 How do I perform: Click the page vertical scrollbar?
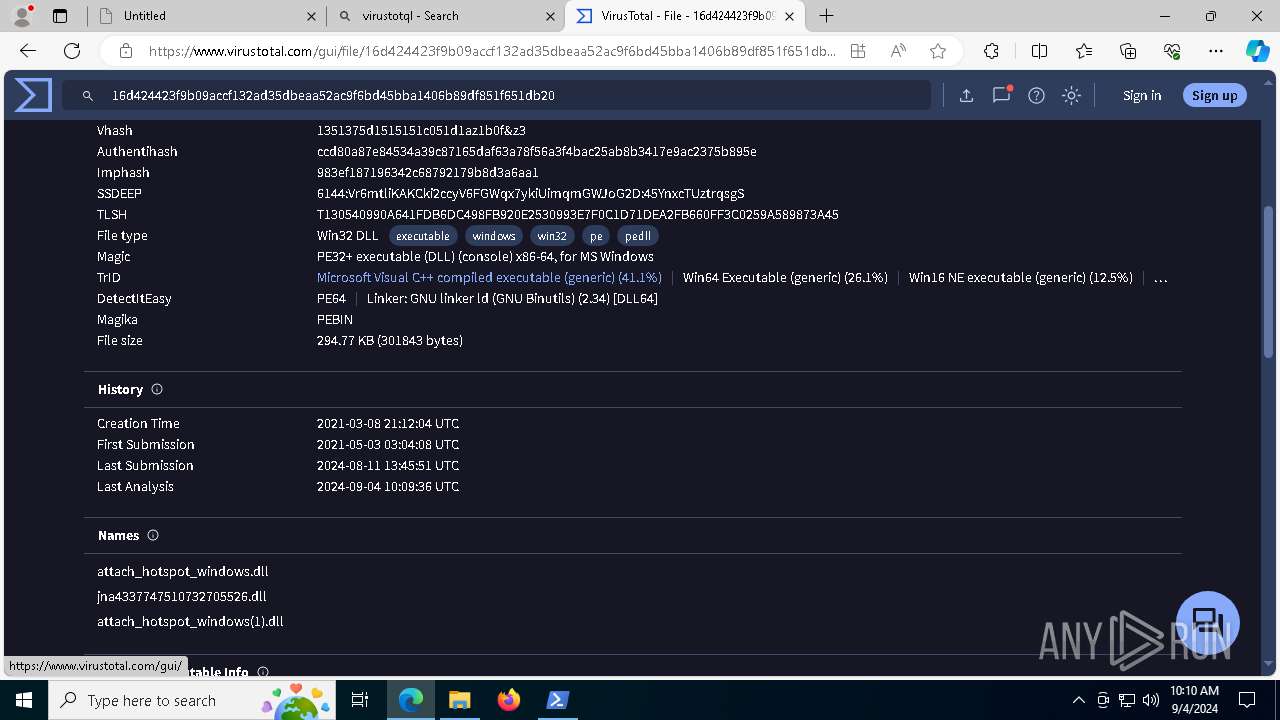tap(1269, 280)
